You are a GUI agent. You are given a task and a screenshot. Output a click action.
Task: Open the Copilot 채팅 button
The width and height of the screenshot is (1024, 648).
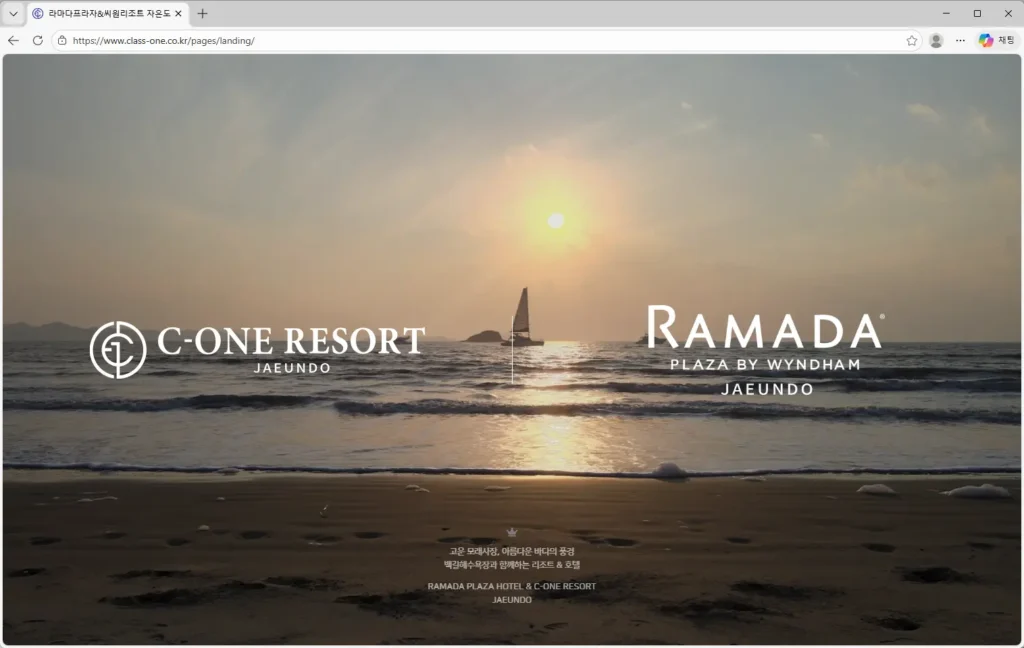996,40
